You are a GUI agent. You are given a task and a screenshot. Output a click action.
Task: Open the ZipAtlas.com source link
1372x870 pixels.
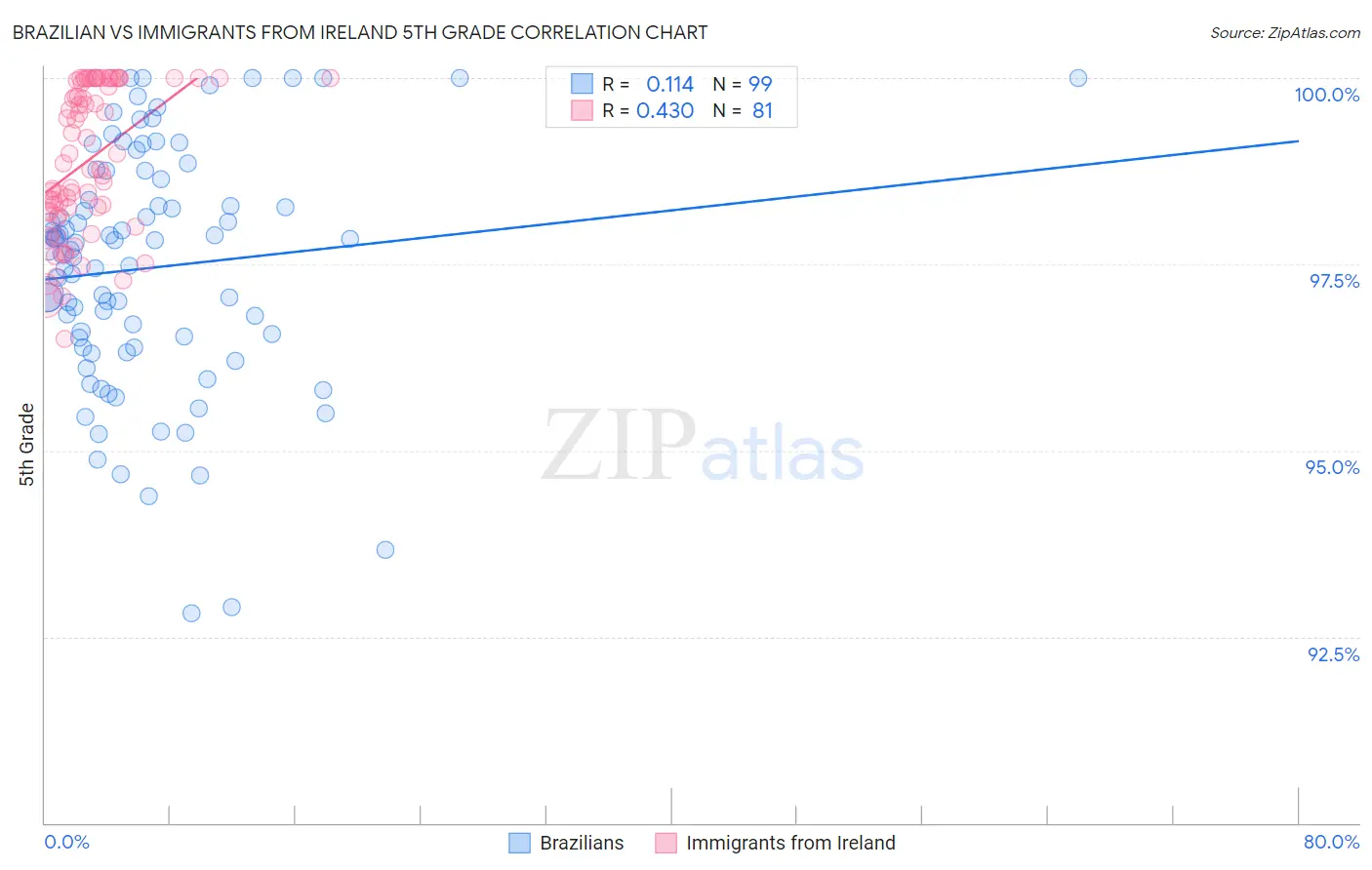(1284, 32)
